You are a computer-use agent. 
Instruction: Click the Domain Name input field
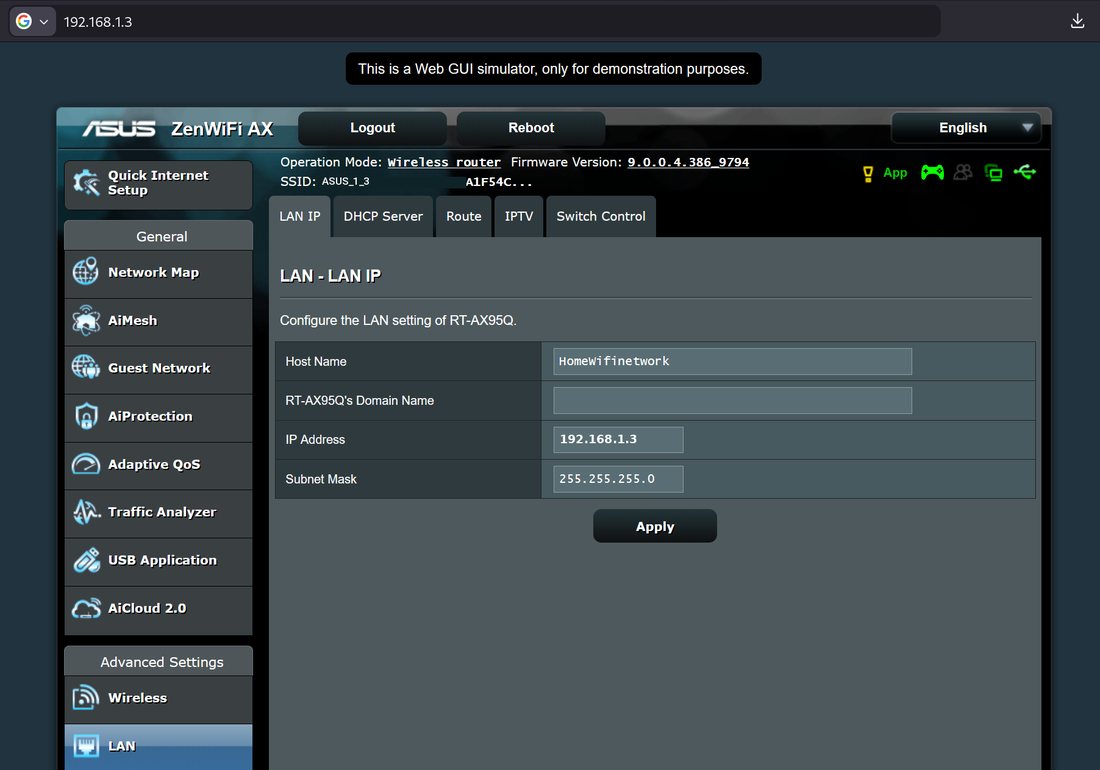point(732,400)
